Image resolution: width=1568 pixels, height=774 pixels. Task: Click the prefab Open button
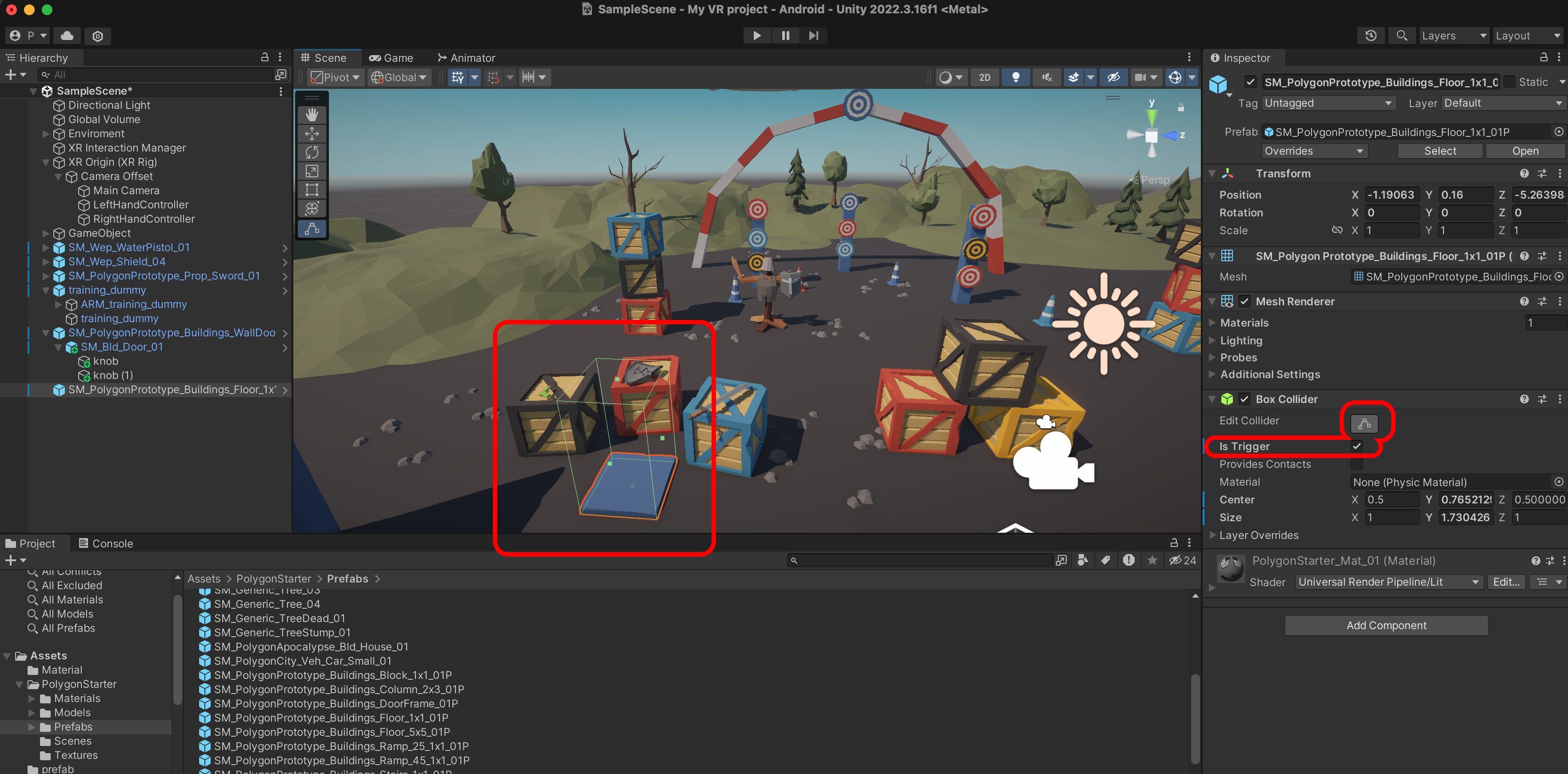(x=1525, y=151)
